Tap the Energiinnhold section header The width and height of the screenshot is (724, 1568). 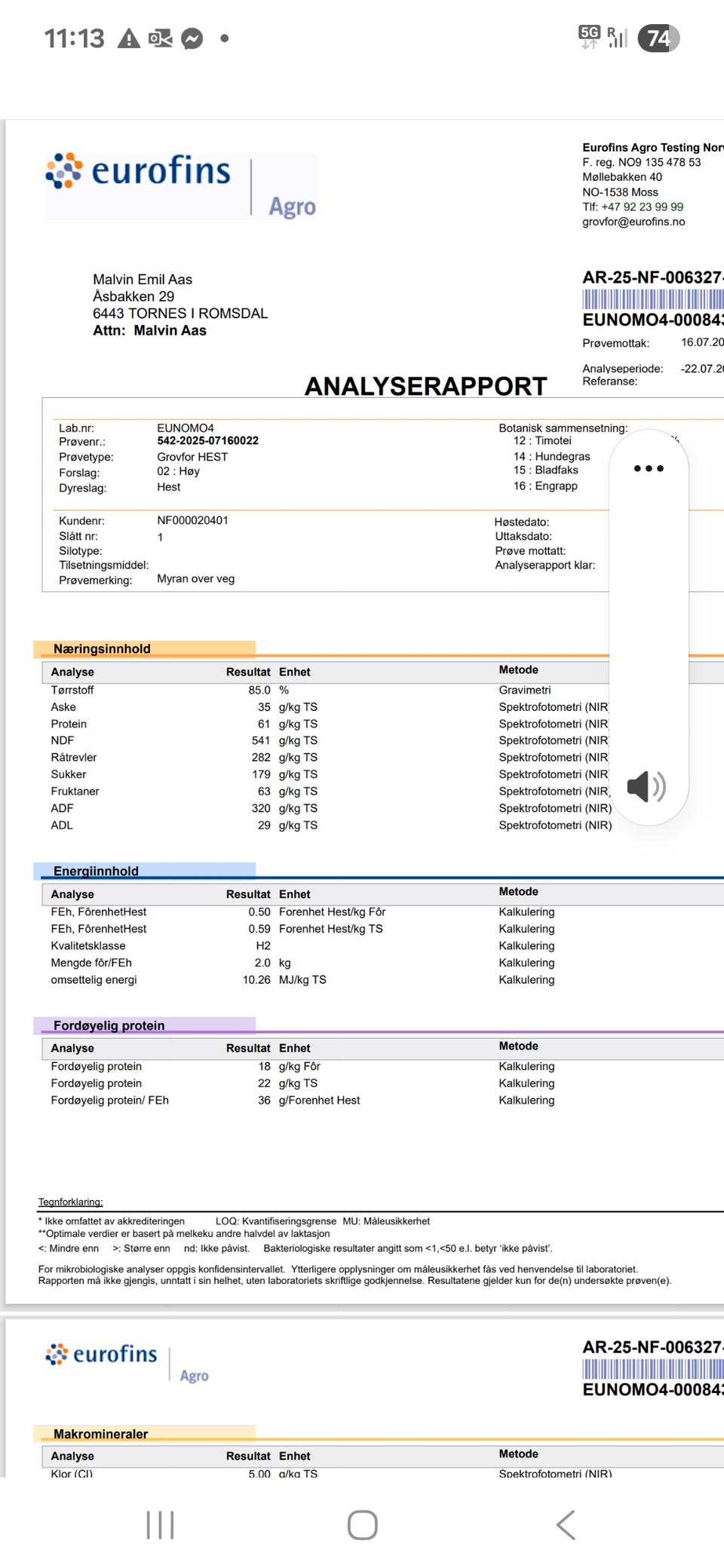click(144, 871)
